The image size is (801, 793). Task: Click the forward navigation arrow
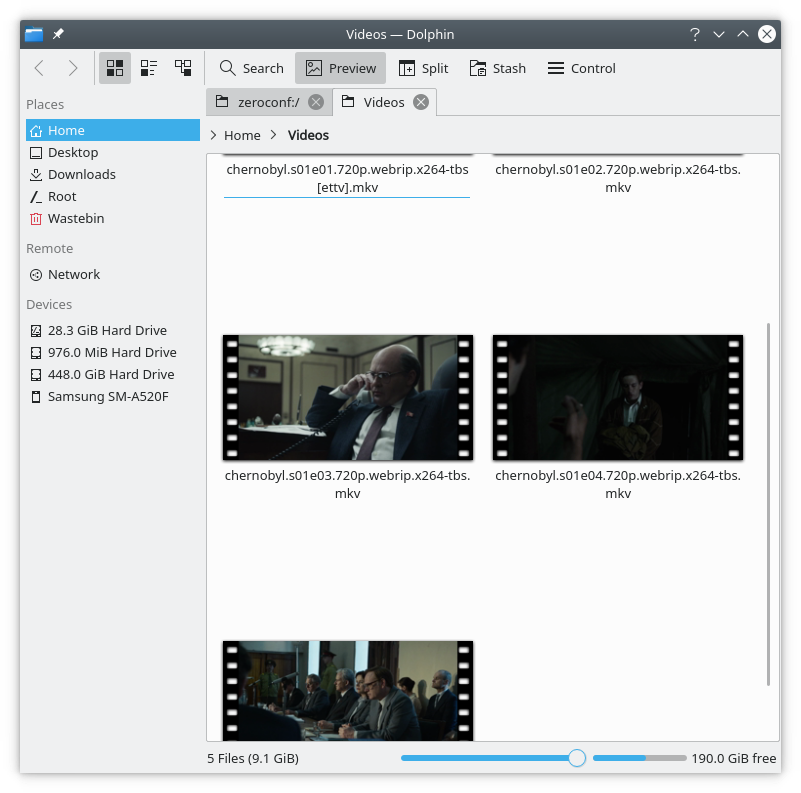pos(73,68)
